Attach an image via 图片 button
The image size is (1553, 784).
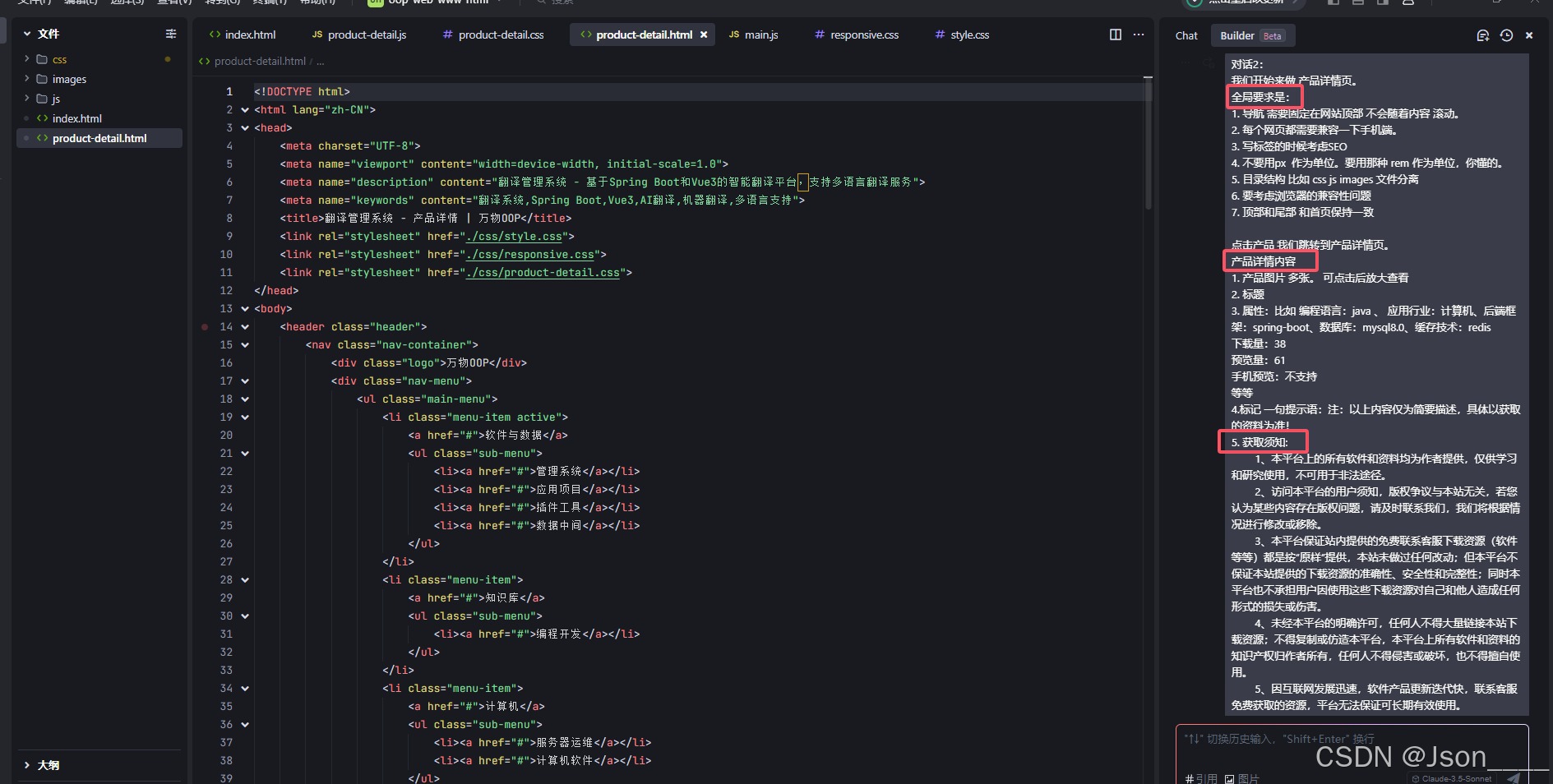point(1242,778)
